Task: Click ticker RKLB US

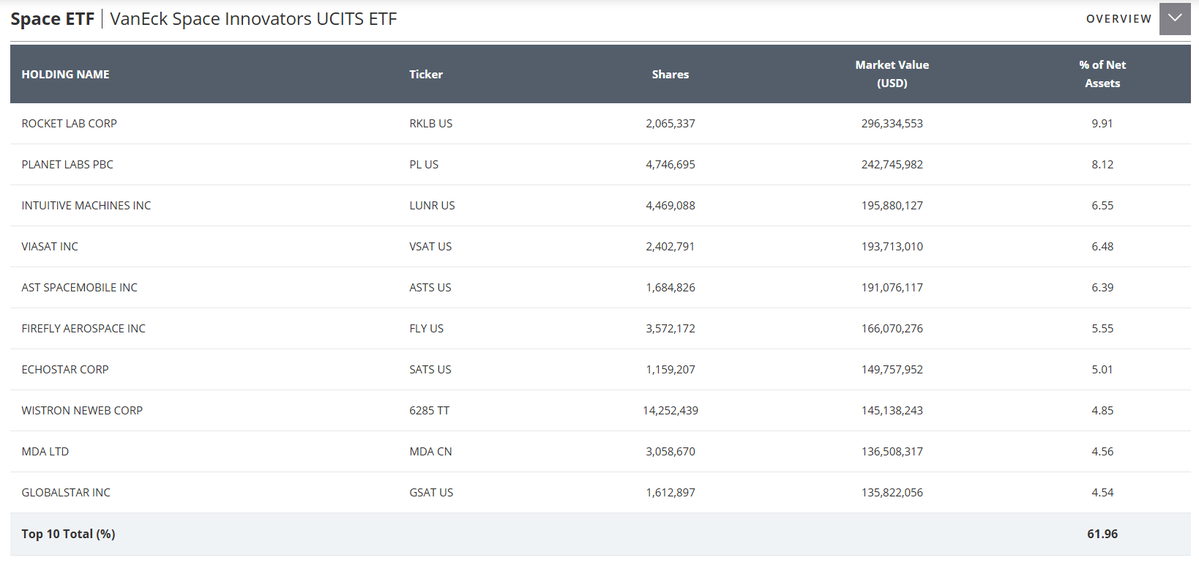Action: (431, 123)
